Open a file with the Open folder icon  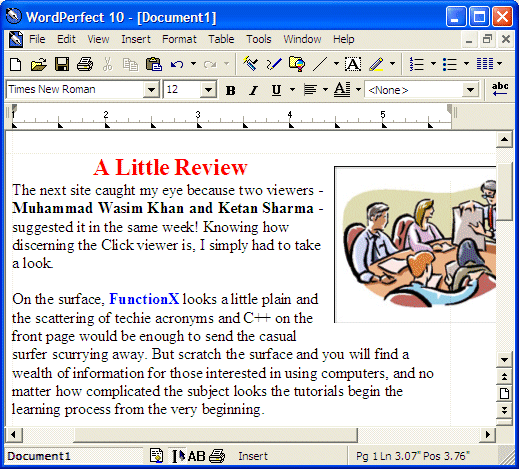(x=39, y=64)
